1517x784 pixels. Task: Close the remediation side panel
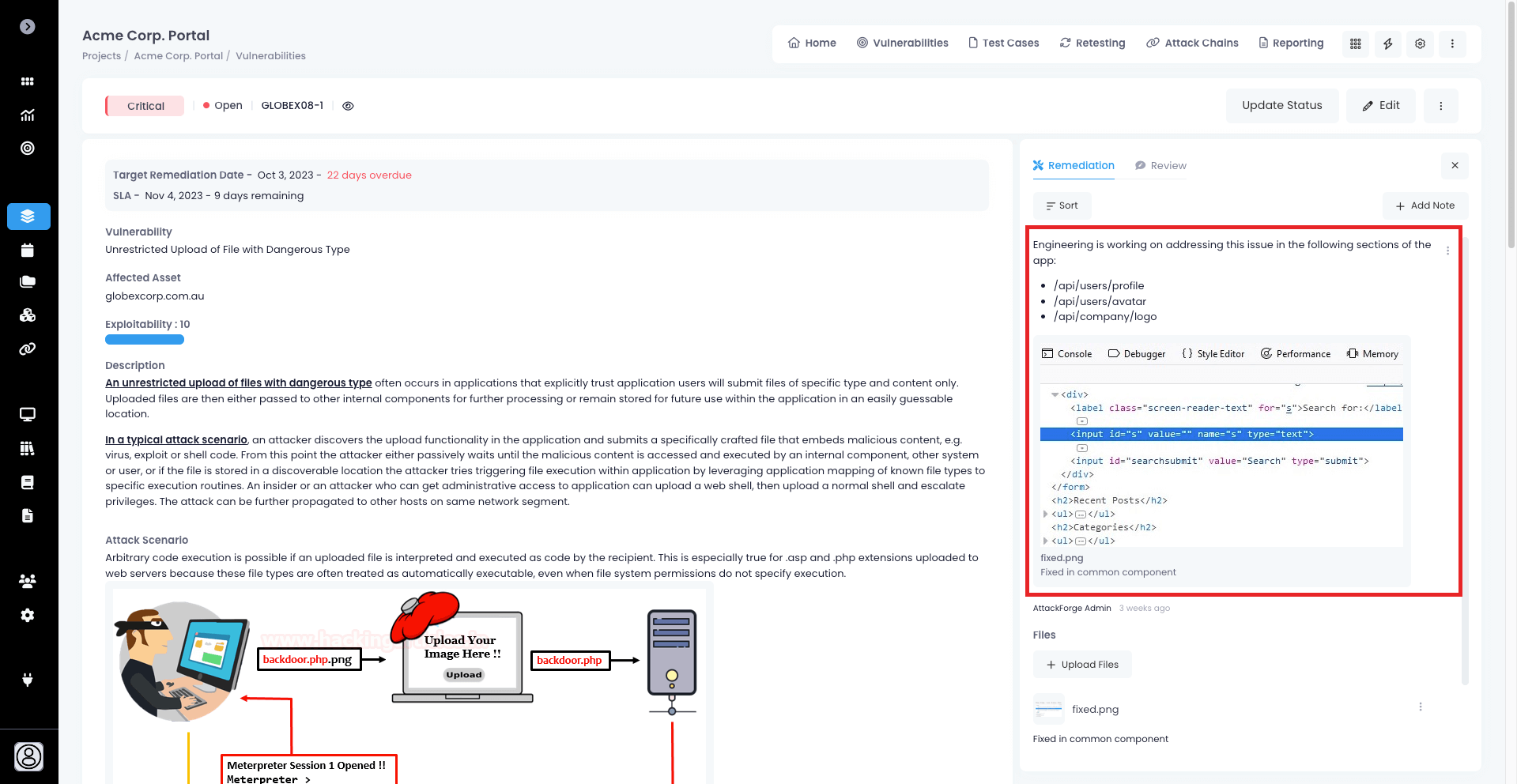click(x=1454, y=166)
